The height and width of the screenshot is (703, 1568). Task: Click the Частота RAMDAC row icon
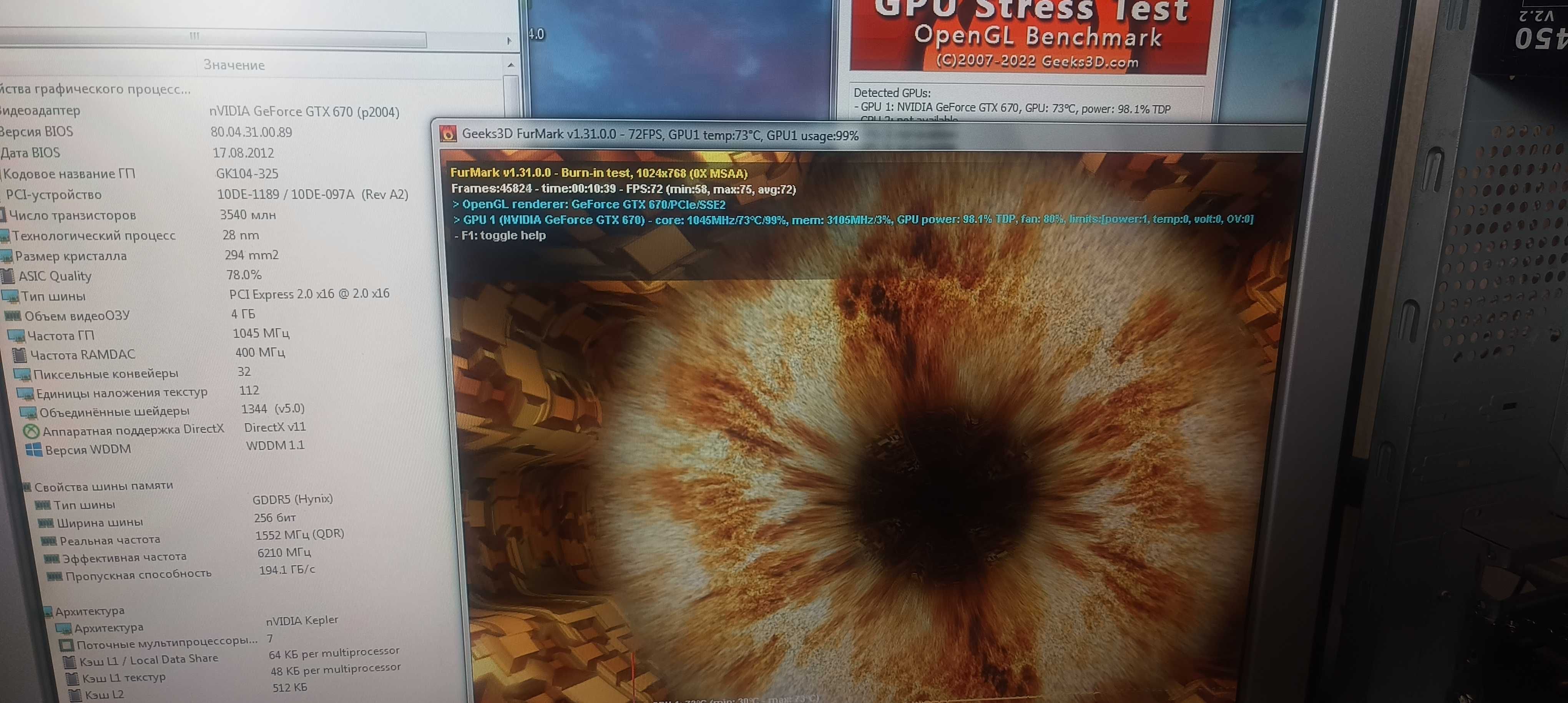tap(20, 354)
